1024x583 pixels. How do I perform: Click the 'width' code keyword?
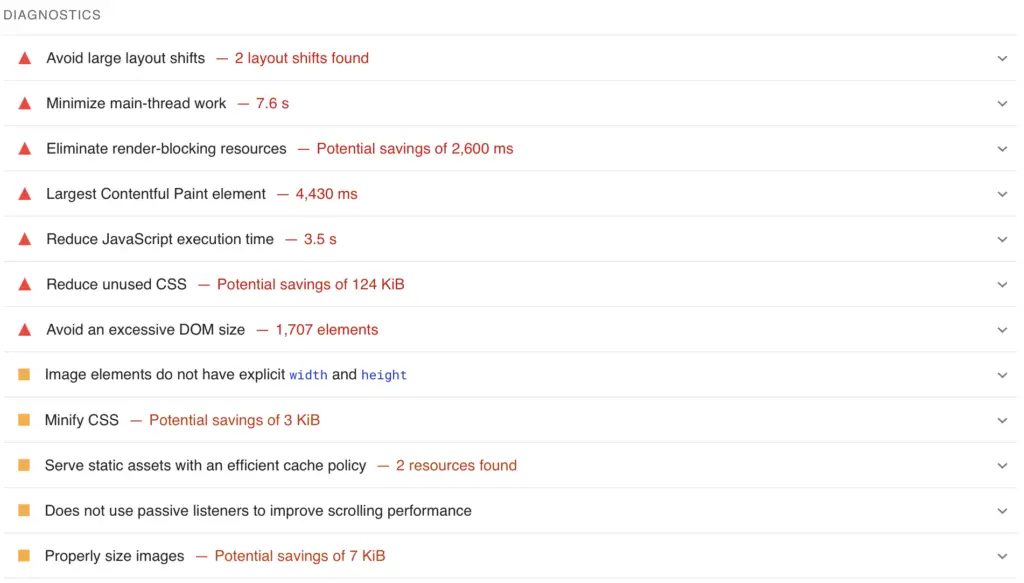308,375
